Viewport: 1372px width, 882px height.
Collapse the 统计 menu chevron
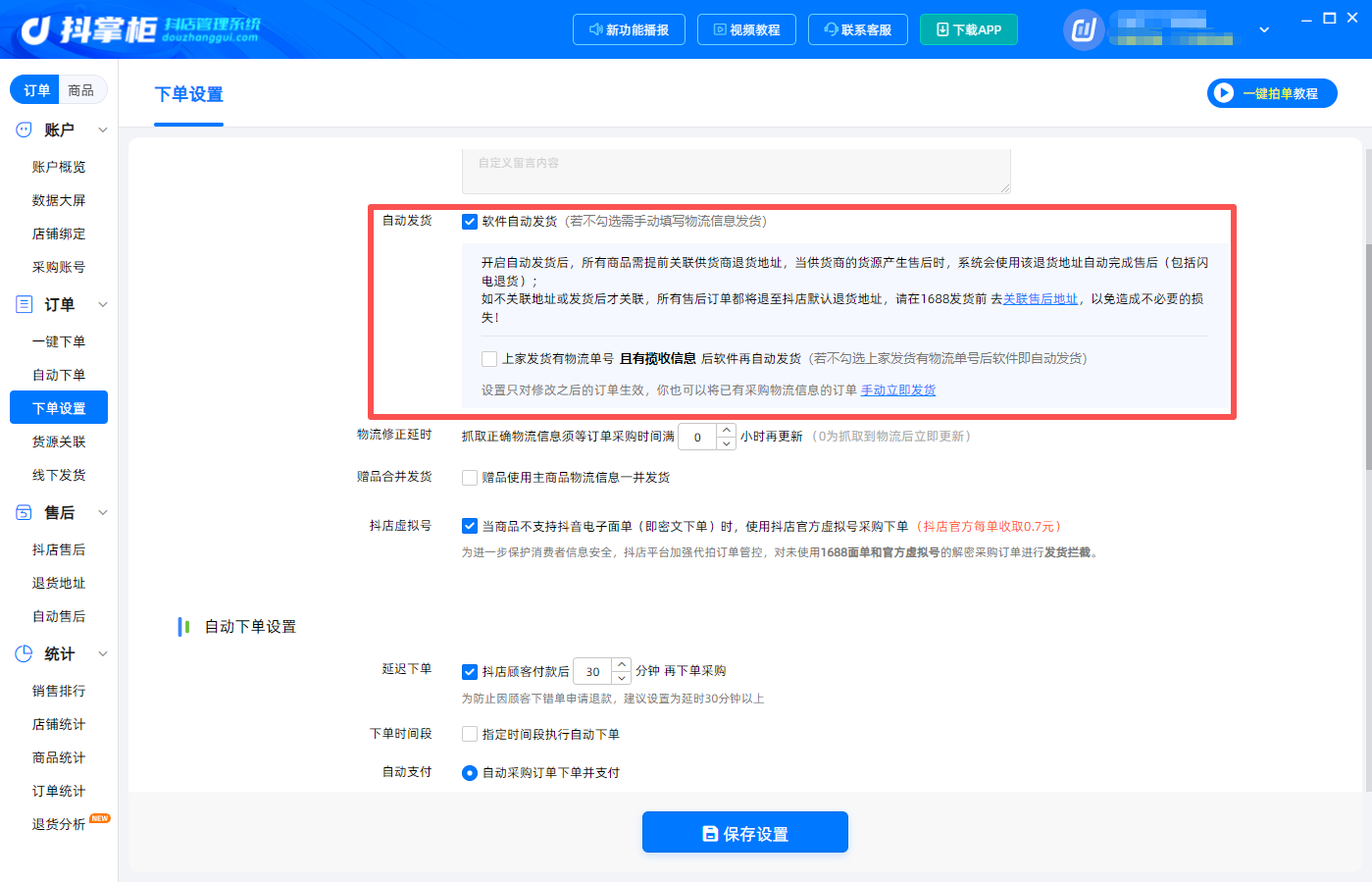(103, 653)
